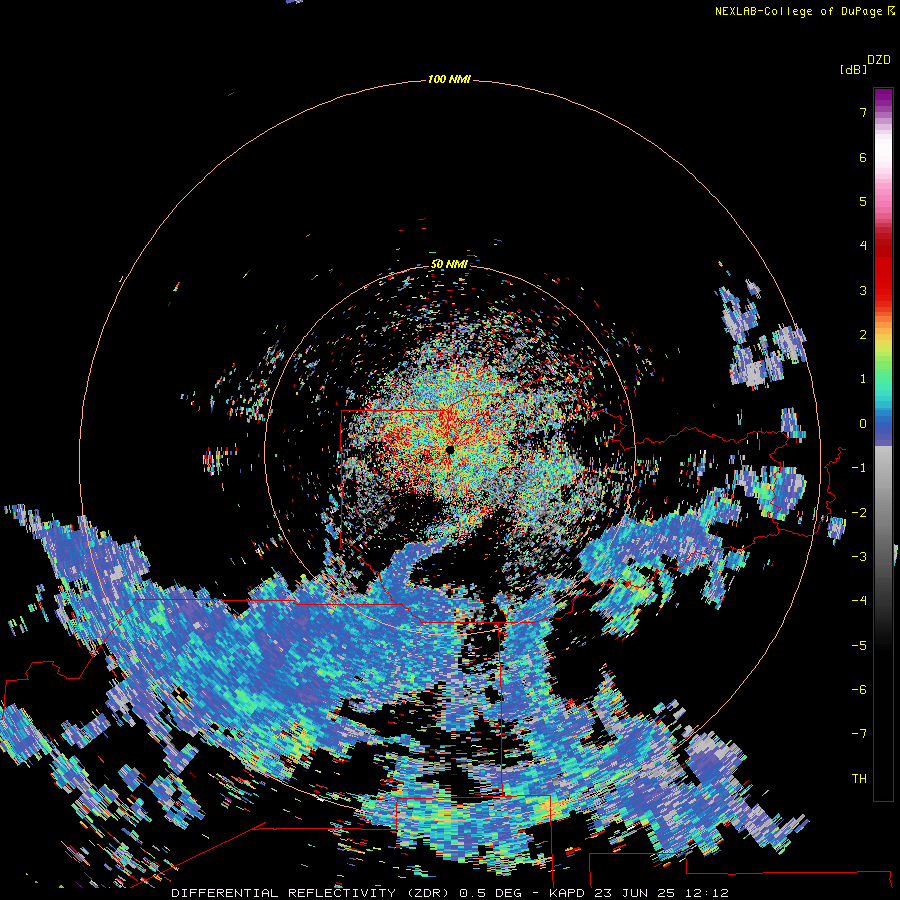
Task: Click the [dB] units label
Action: coord(853,69)
